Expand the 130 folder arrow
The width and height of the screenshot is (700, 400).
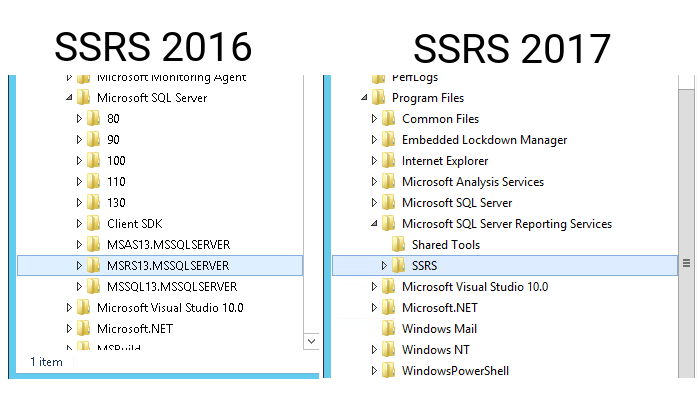coord(79,203)
